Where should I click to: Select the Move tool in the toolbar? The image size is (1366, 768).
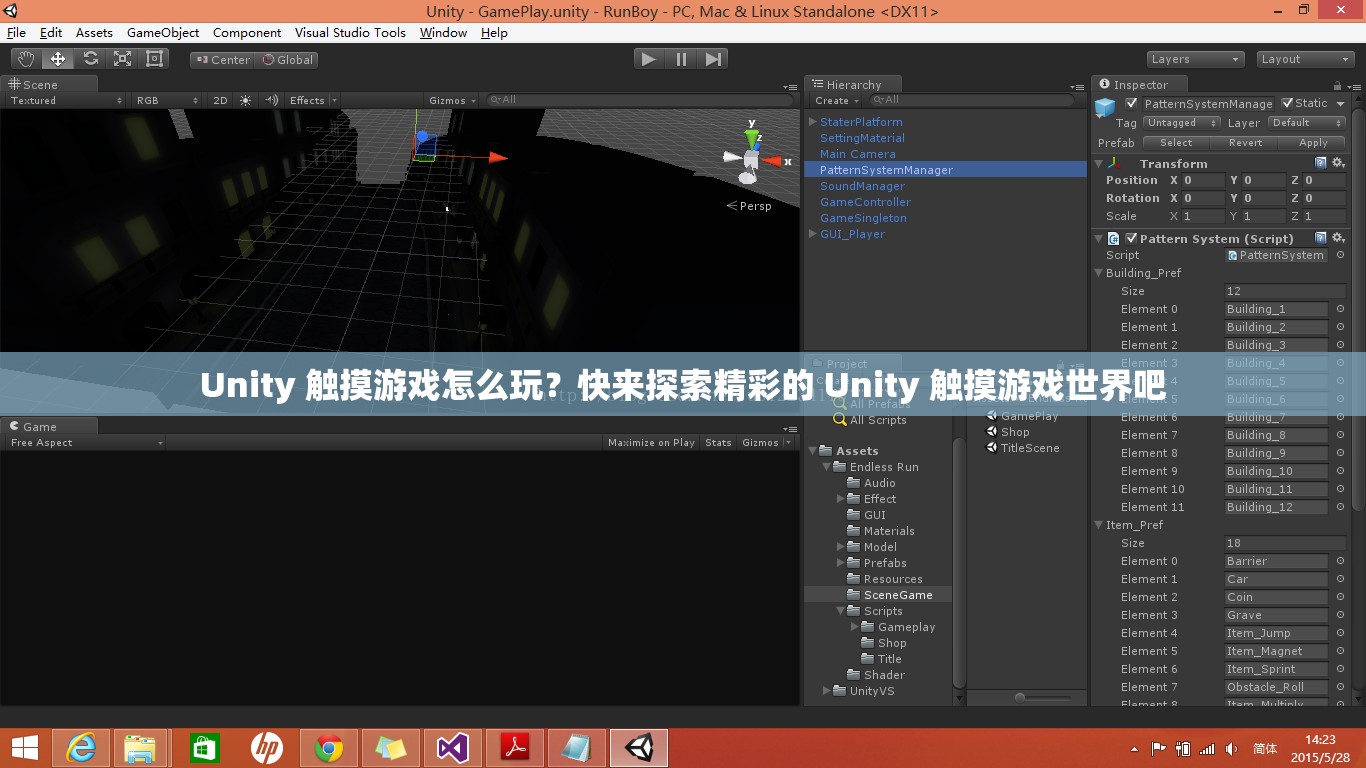point(58,59)
